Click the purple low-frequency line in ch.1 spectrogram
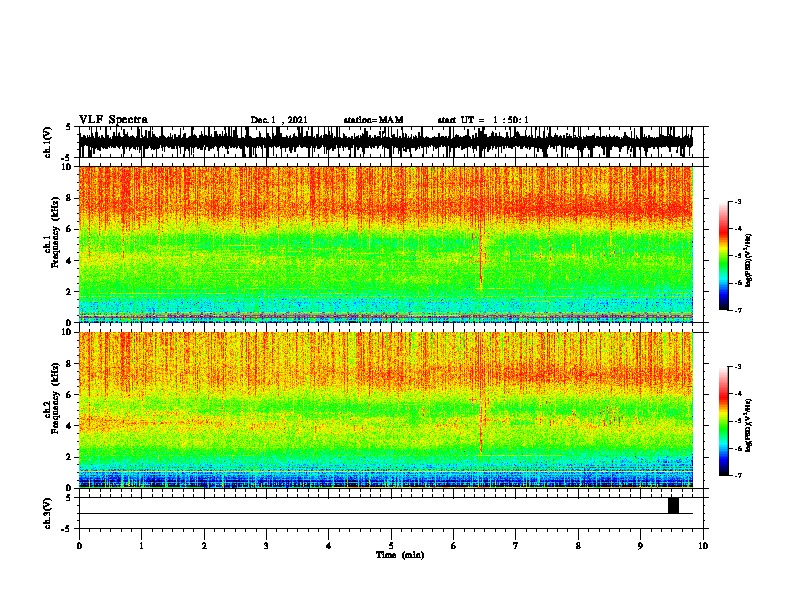792x612 pixels. [x=386, y=317]
